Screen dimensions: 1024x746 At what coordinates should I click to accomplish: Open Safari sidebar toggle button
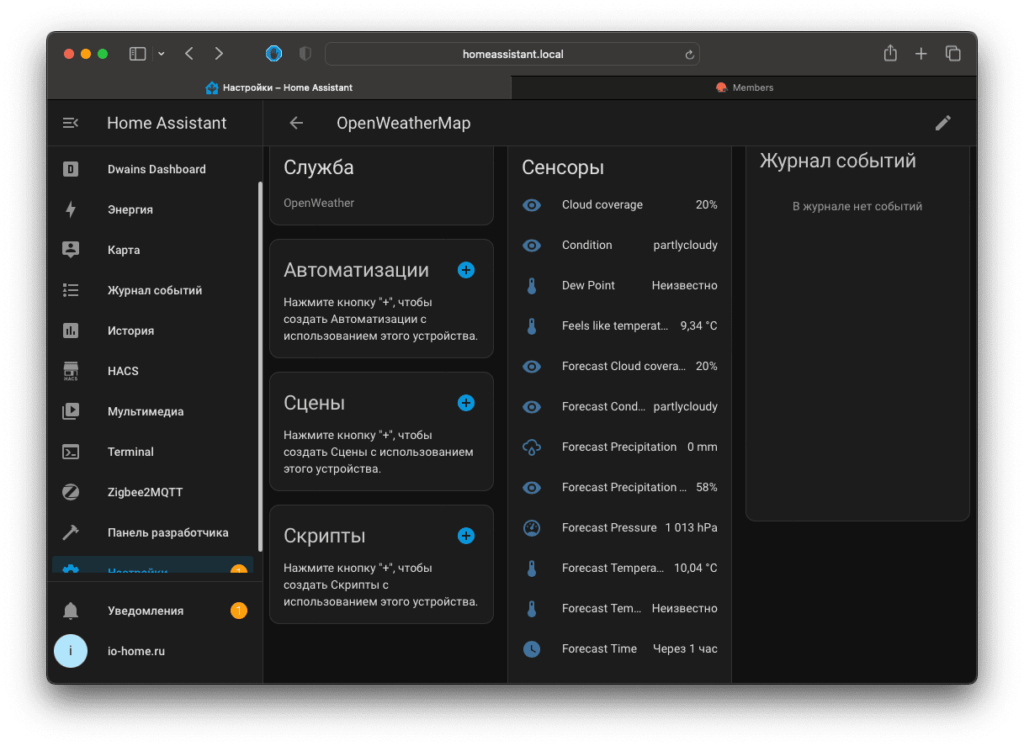137,54
